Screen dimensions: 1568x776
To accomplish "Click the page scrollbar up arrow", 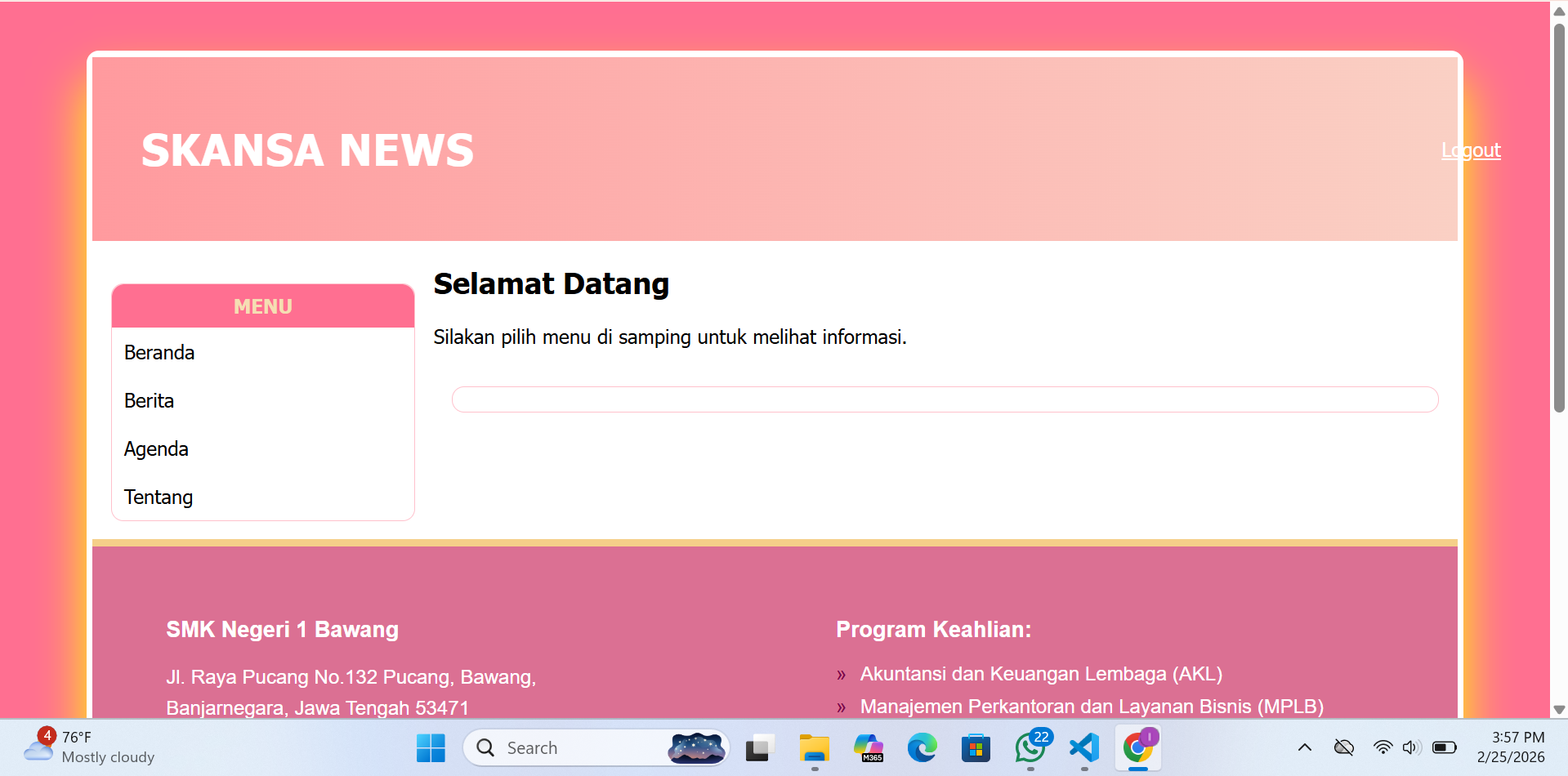I will click(1559, 11).
